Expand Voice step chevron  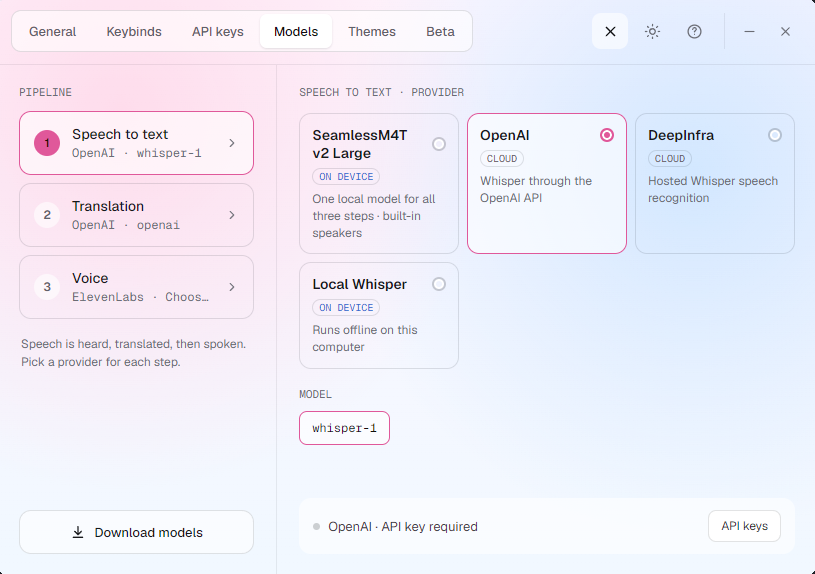click(x=232, y=286)
